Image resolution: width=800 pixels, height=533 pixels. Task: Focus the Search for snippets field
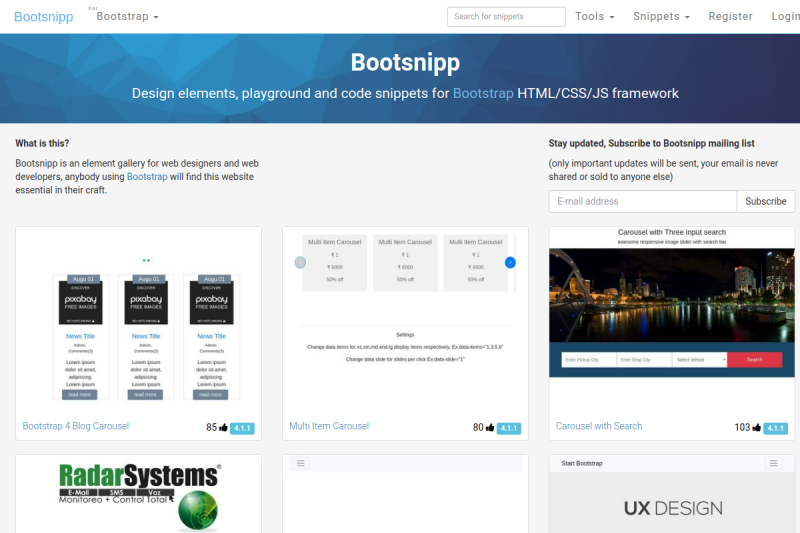506,16
